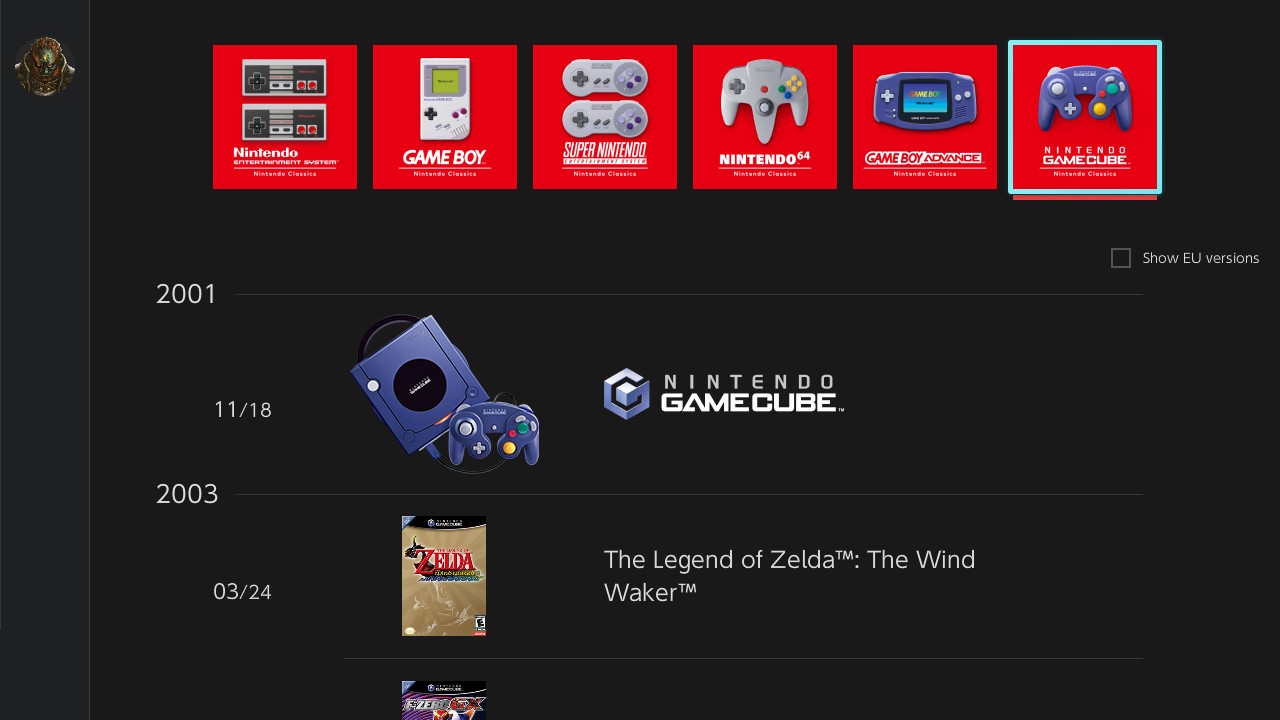The width and height of the screenshot is (1280, 720).
Task: Click the Wind Waker box art
Action: click(x=444, y=576)
